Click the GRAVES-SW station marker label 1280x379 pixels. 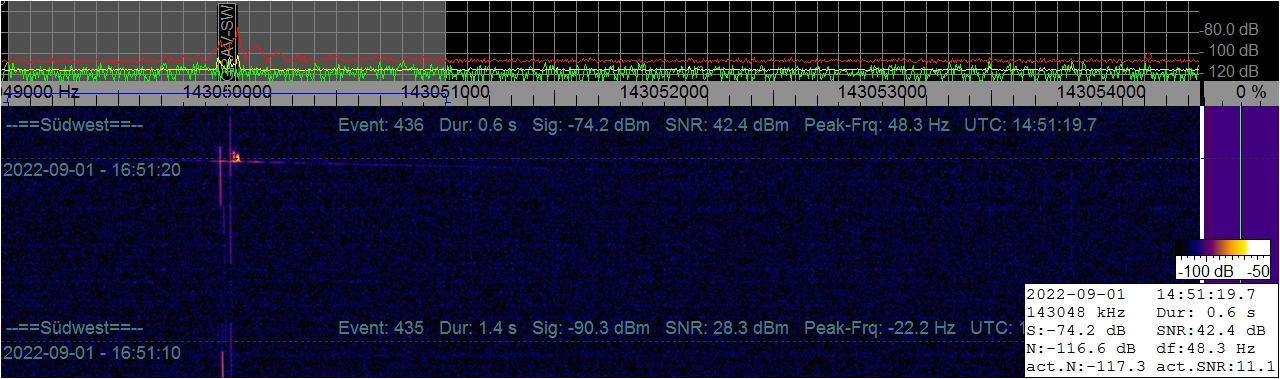pyautogui.click(x=228, y=30)
